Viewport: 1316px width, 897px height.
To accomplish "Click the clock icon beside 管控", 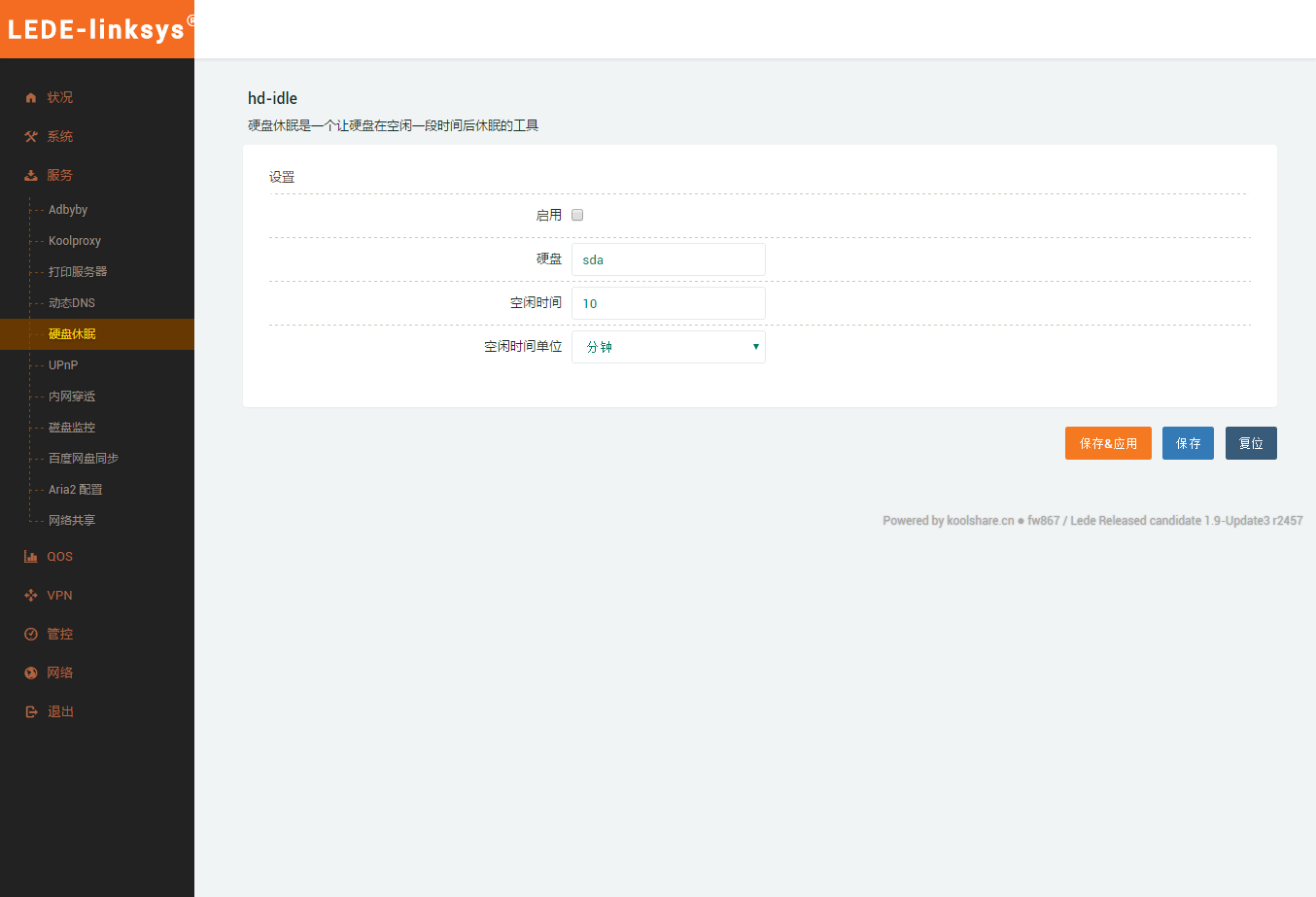I will (31, 635).
